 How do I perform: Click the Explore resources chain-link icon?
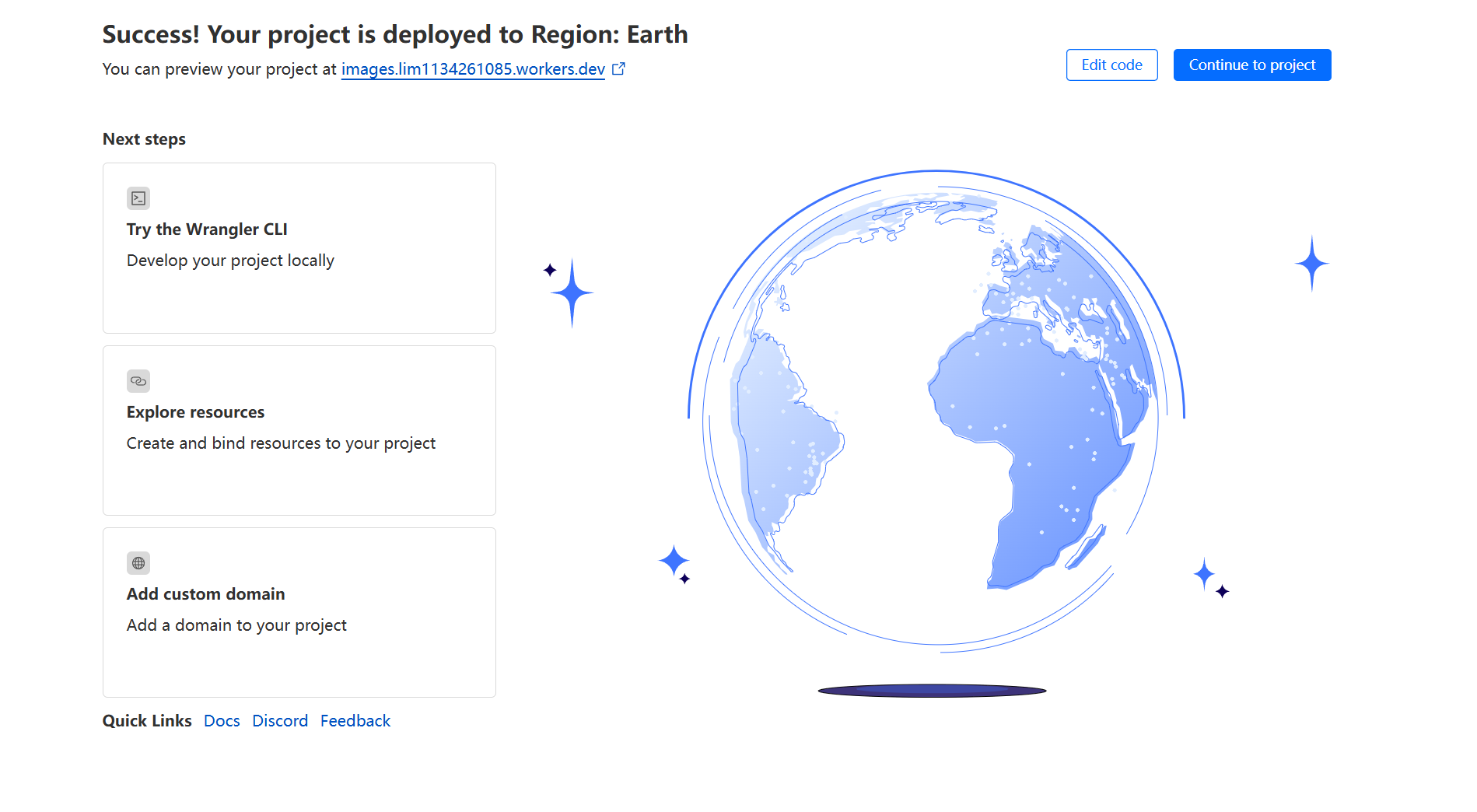(x=138, y=381)
